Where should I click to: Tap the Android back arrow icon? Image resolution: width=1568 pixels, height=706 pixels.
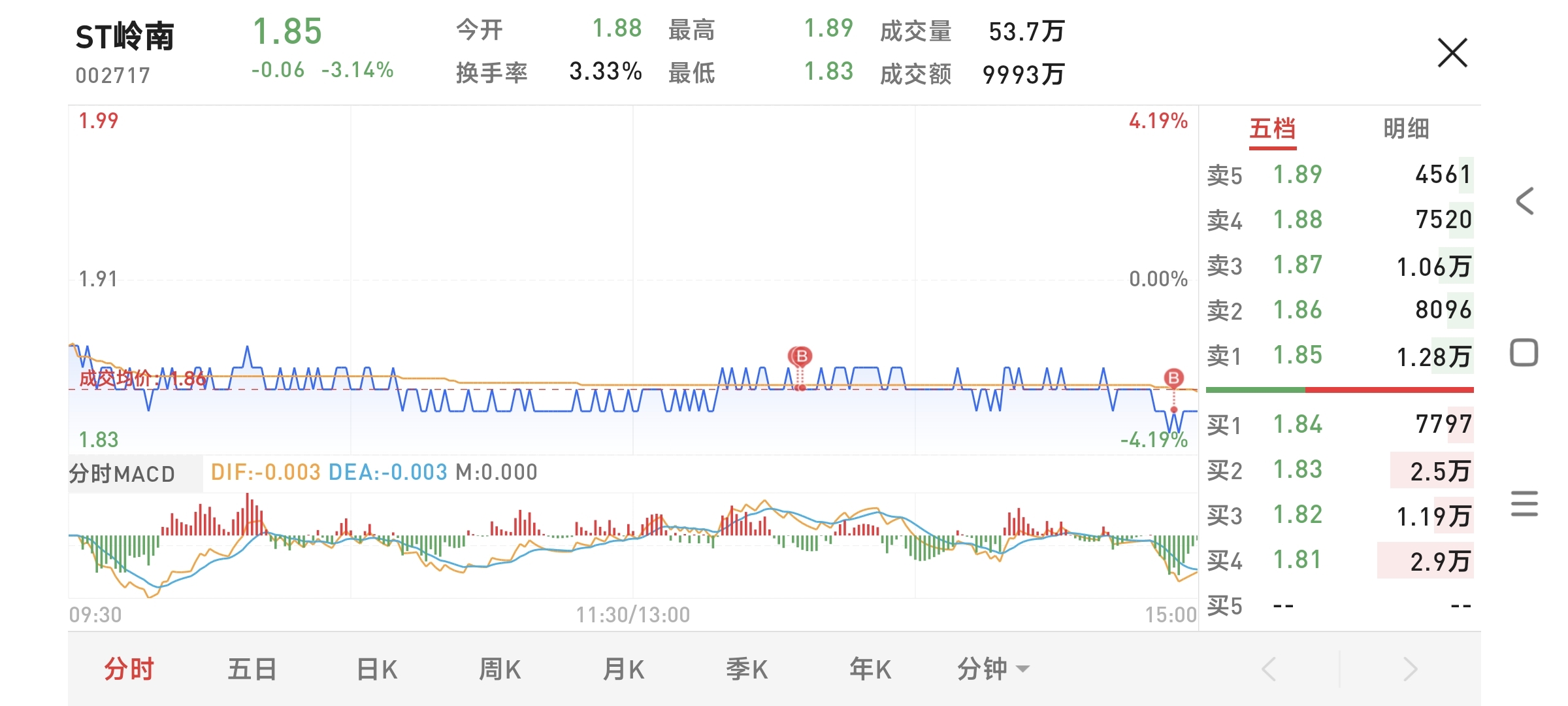coord(1524,201)
